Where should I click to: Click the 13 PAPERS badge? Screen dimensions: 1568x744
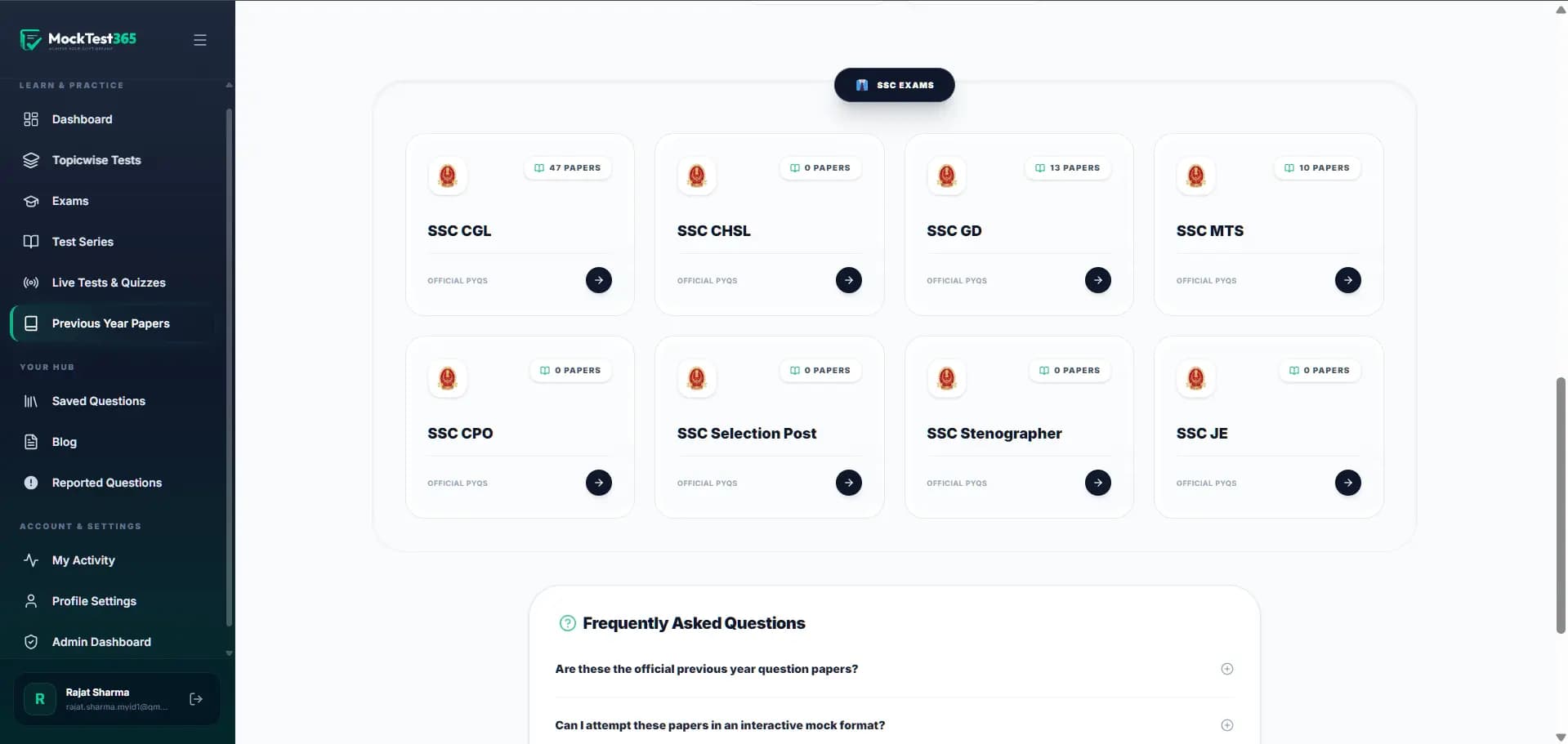click(x=1067, y=167)
